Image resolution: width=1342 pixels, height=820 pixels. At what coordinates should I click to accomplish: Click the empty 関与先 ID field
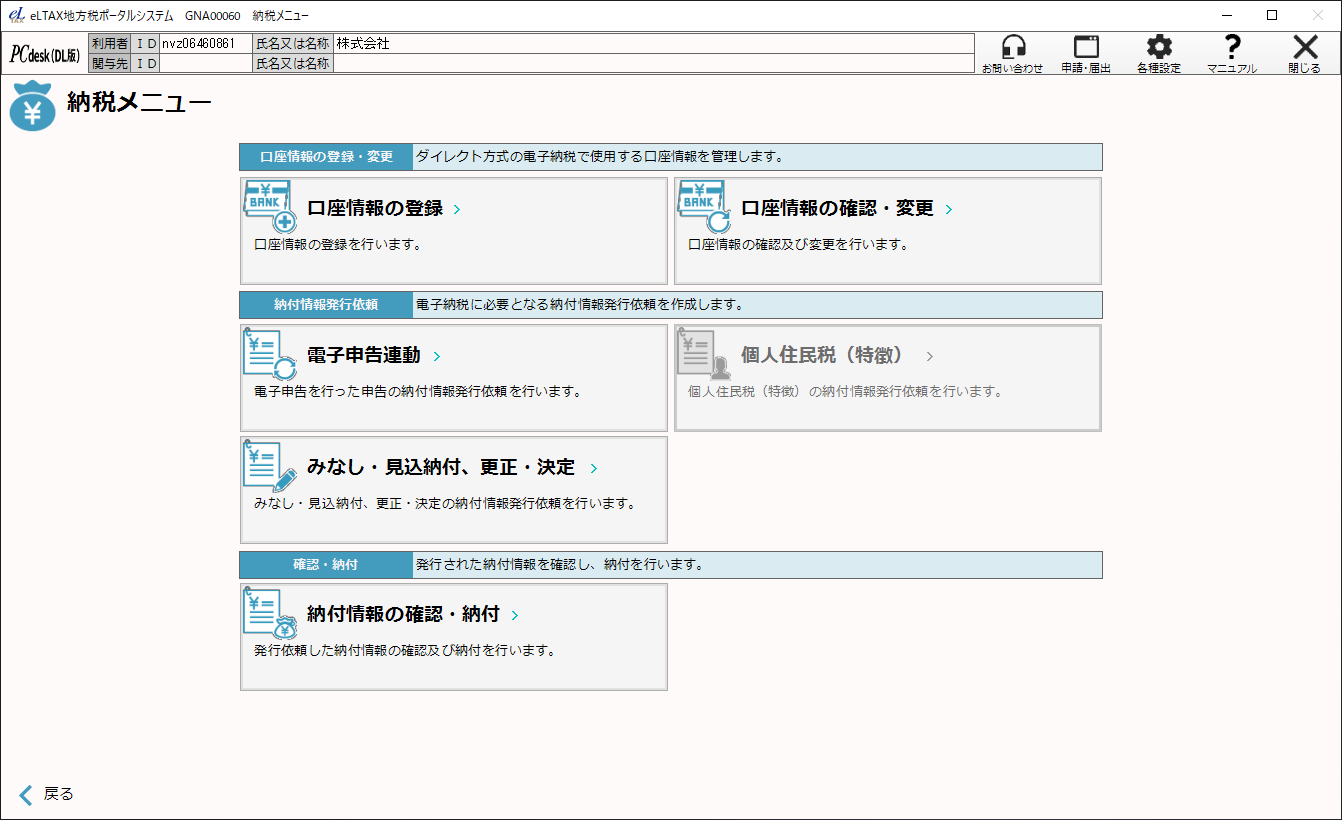pos(206,63)
